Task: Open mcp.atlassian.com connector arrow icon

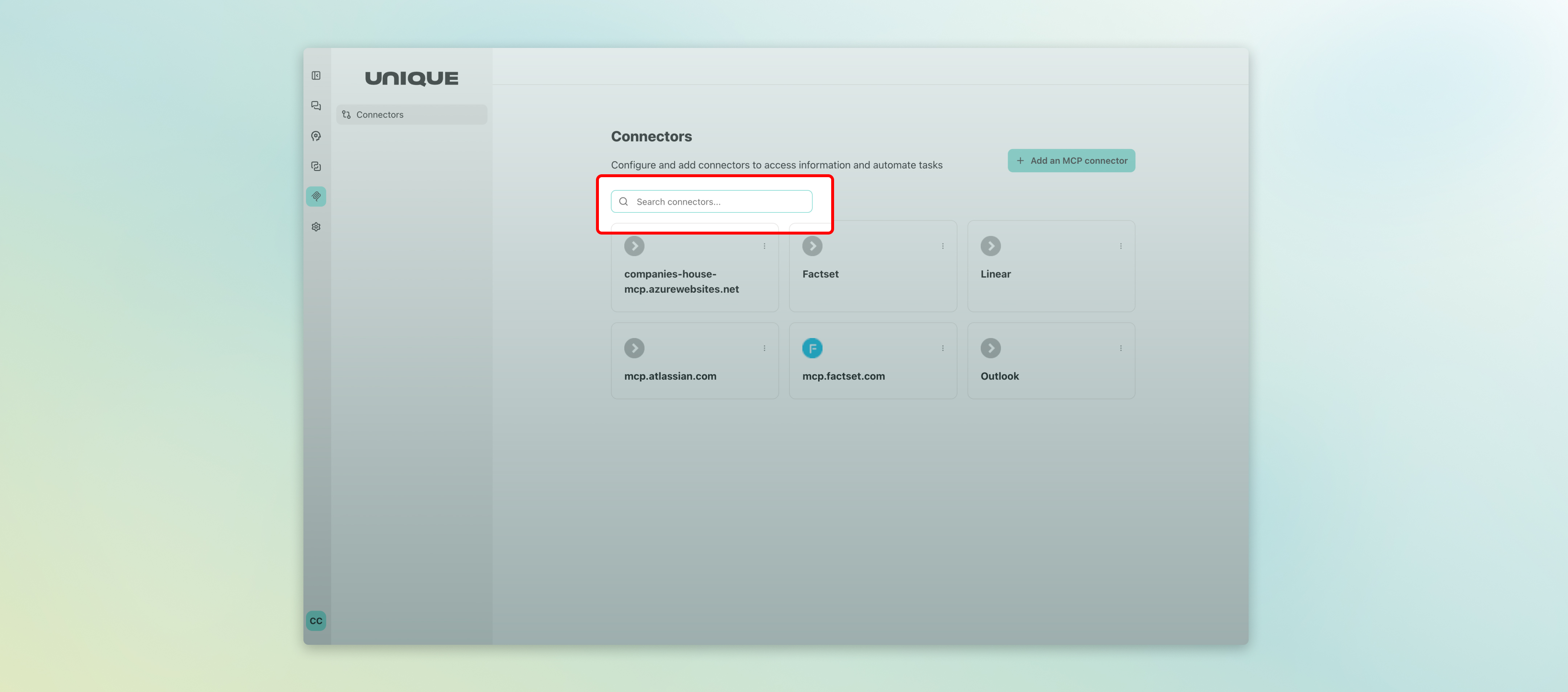Action: [x=634, y=348]
